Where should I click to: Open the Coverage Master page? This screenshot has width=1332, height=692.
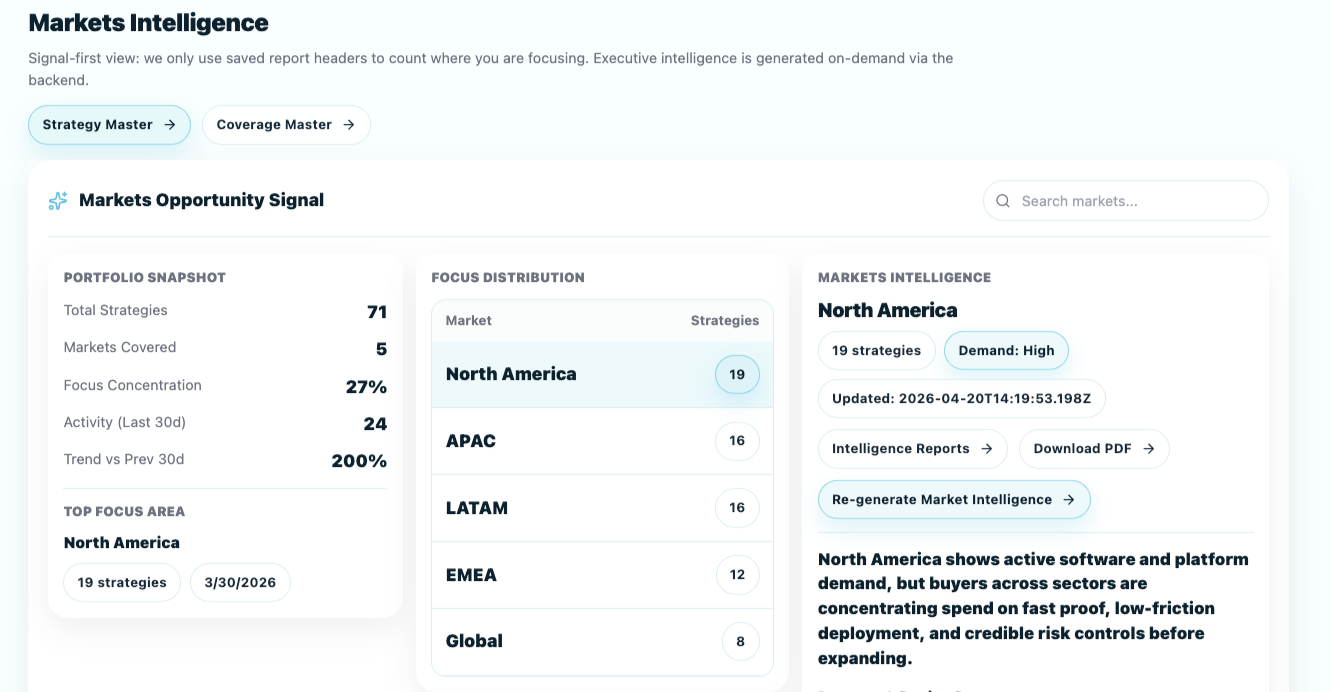point(285,125)
